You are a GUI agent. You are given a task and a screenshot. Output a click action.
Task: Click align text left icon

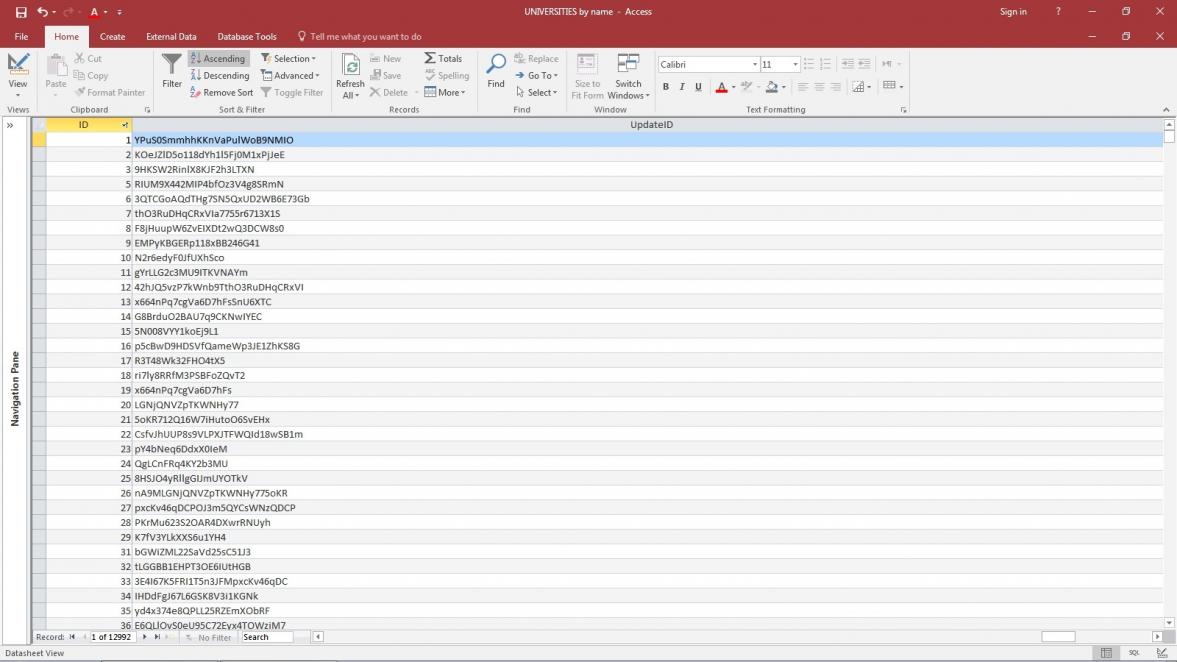802,87
